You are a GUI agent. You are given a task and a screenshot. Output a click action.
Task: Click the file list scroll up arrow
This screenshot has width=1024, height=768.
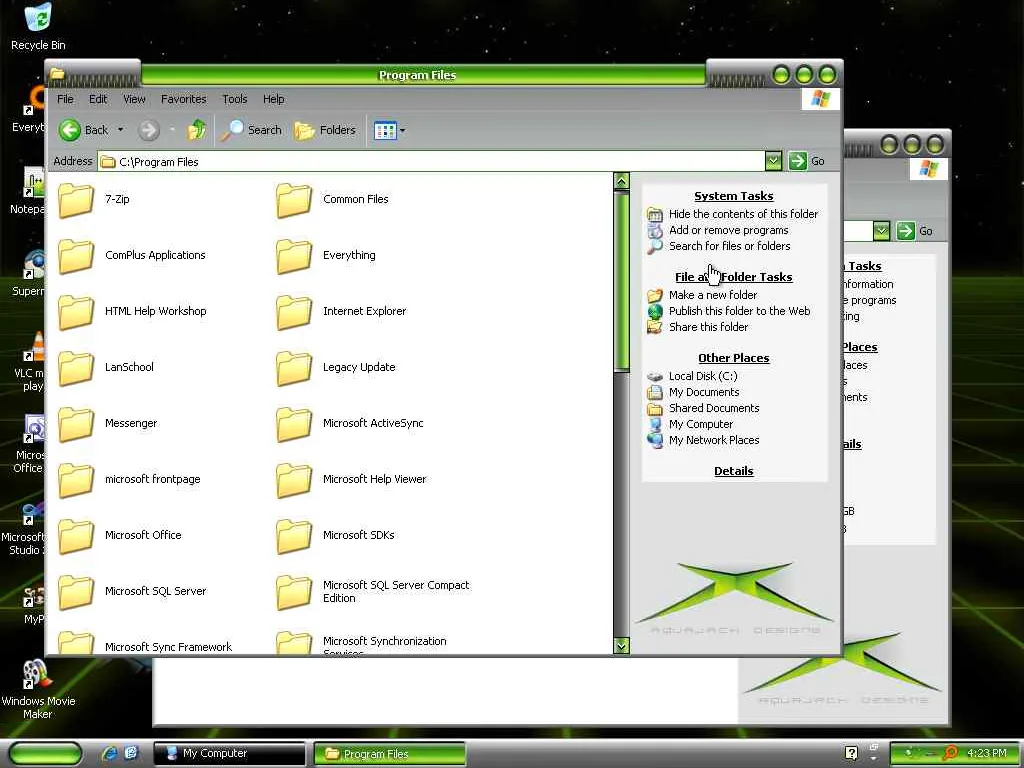point(622,181)
